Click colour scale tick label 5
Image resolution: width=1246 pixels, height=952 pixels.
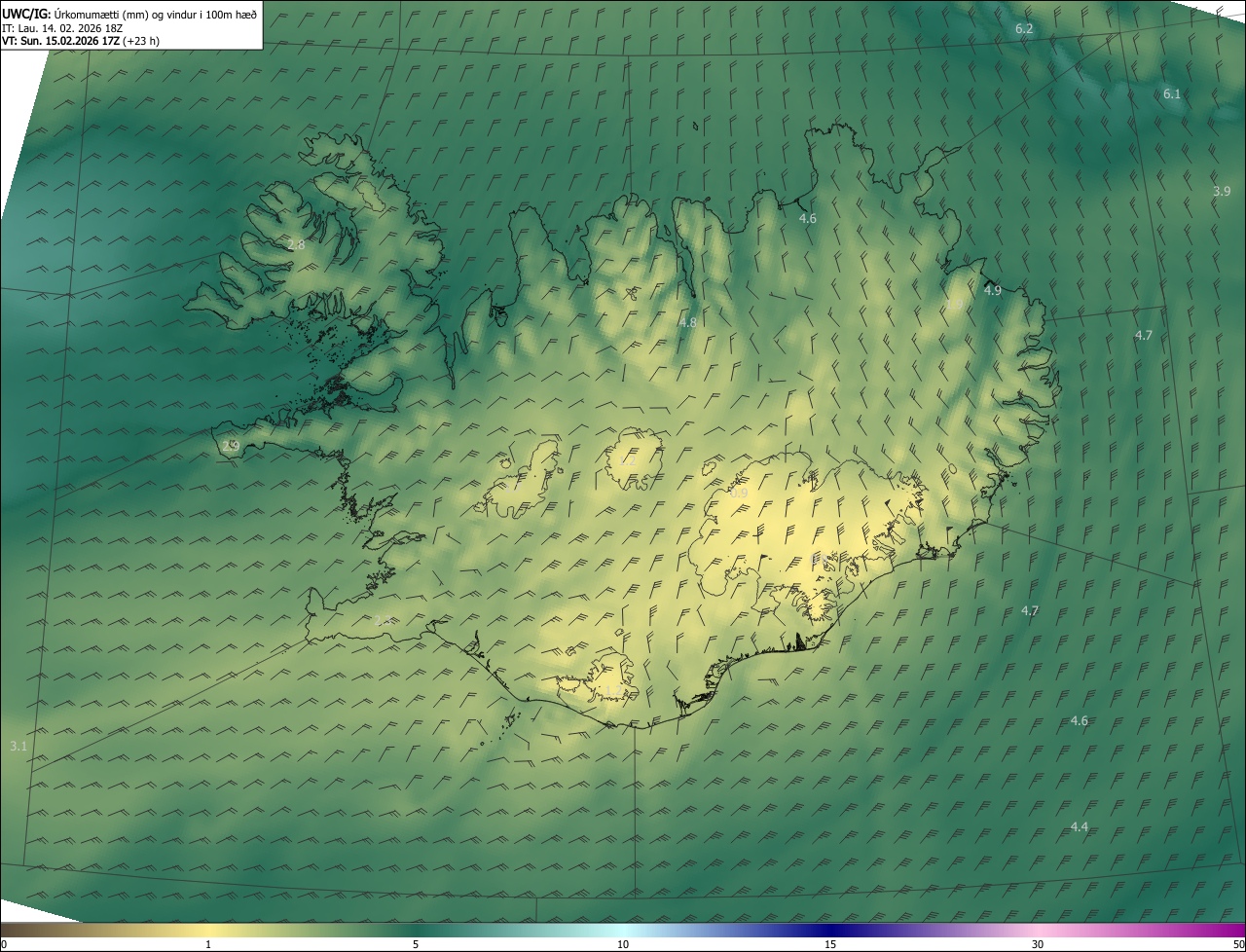point(416,944)
